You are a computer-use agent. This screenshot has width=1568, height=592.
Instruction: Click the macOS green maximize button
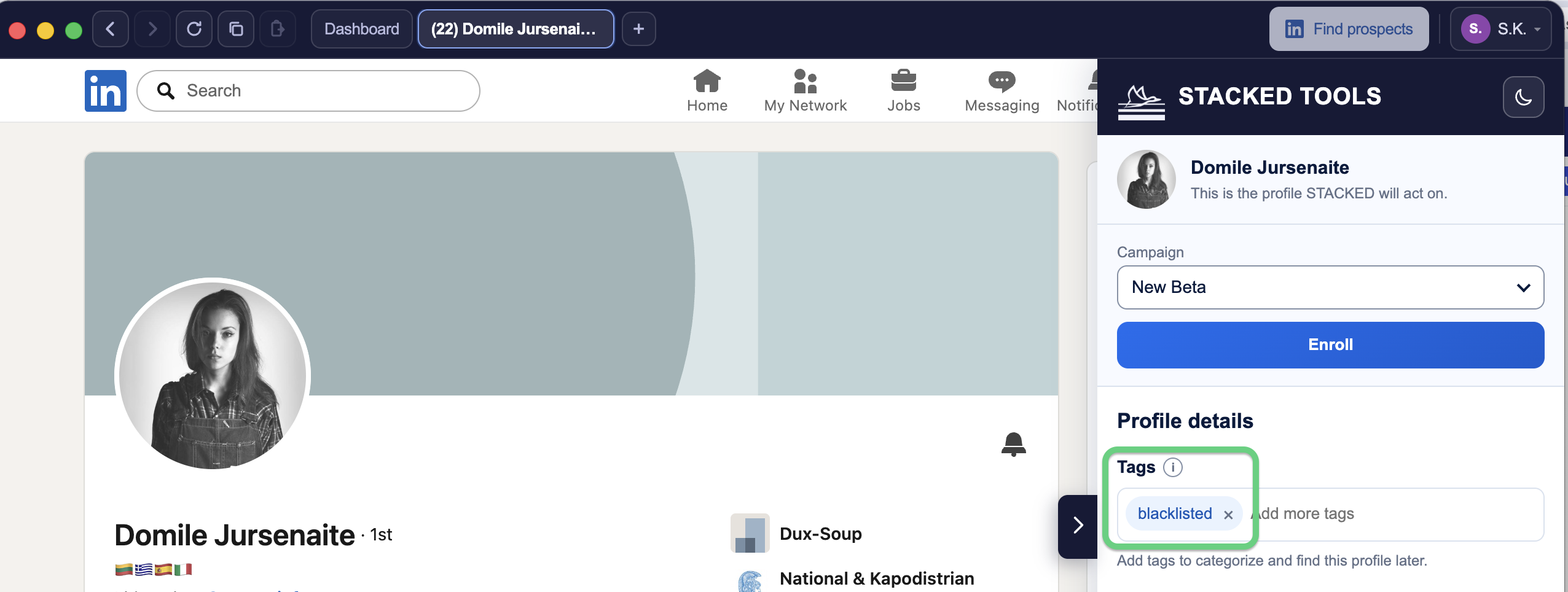click(x=74, y=30)
